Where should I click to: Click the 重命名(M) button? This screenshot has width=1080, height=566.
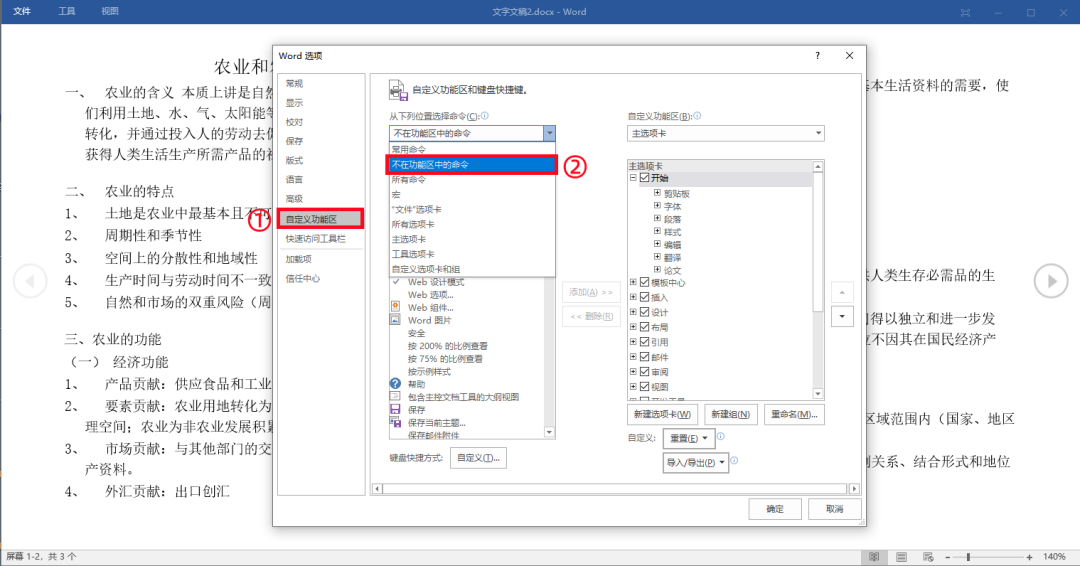[794, 415]
